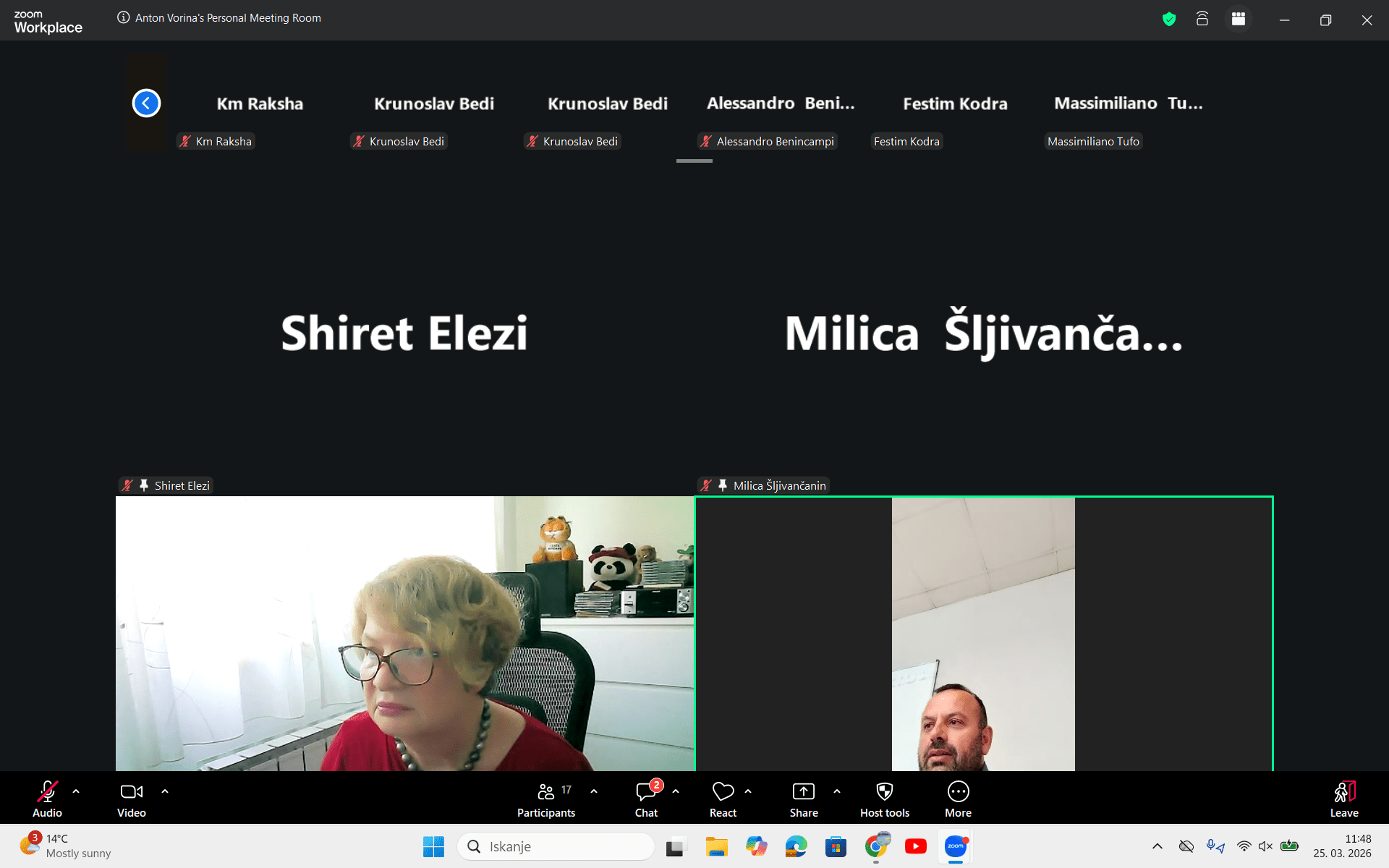Viewport: 1389px width, 868px height.
Task: Click the meeting info icon
Action: coord(124,17)
